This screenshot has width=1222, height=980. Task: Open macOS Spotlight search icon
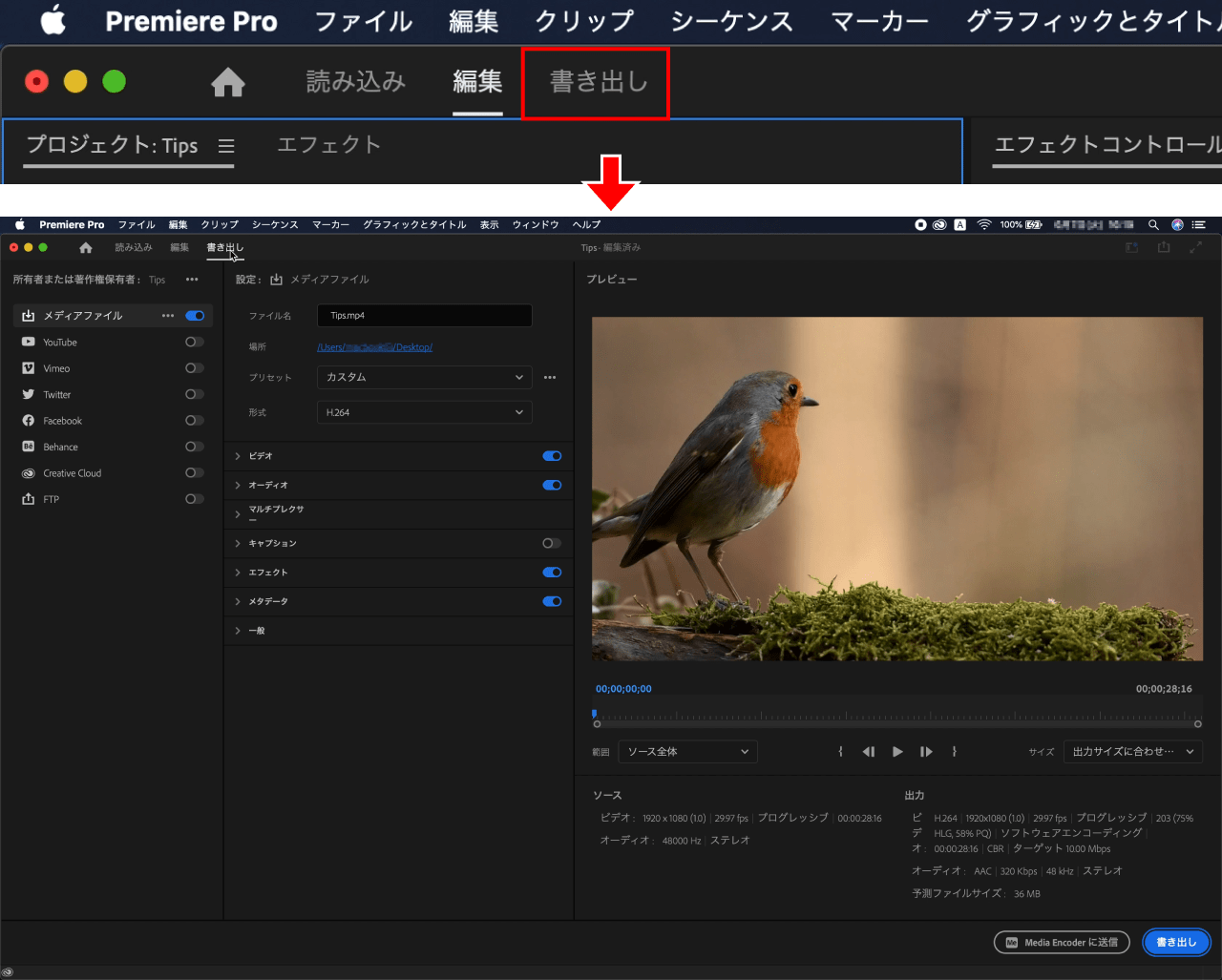[x=1153, y=225]
